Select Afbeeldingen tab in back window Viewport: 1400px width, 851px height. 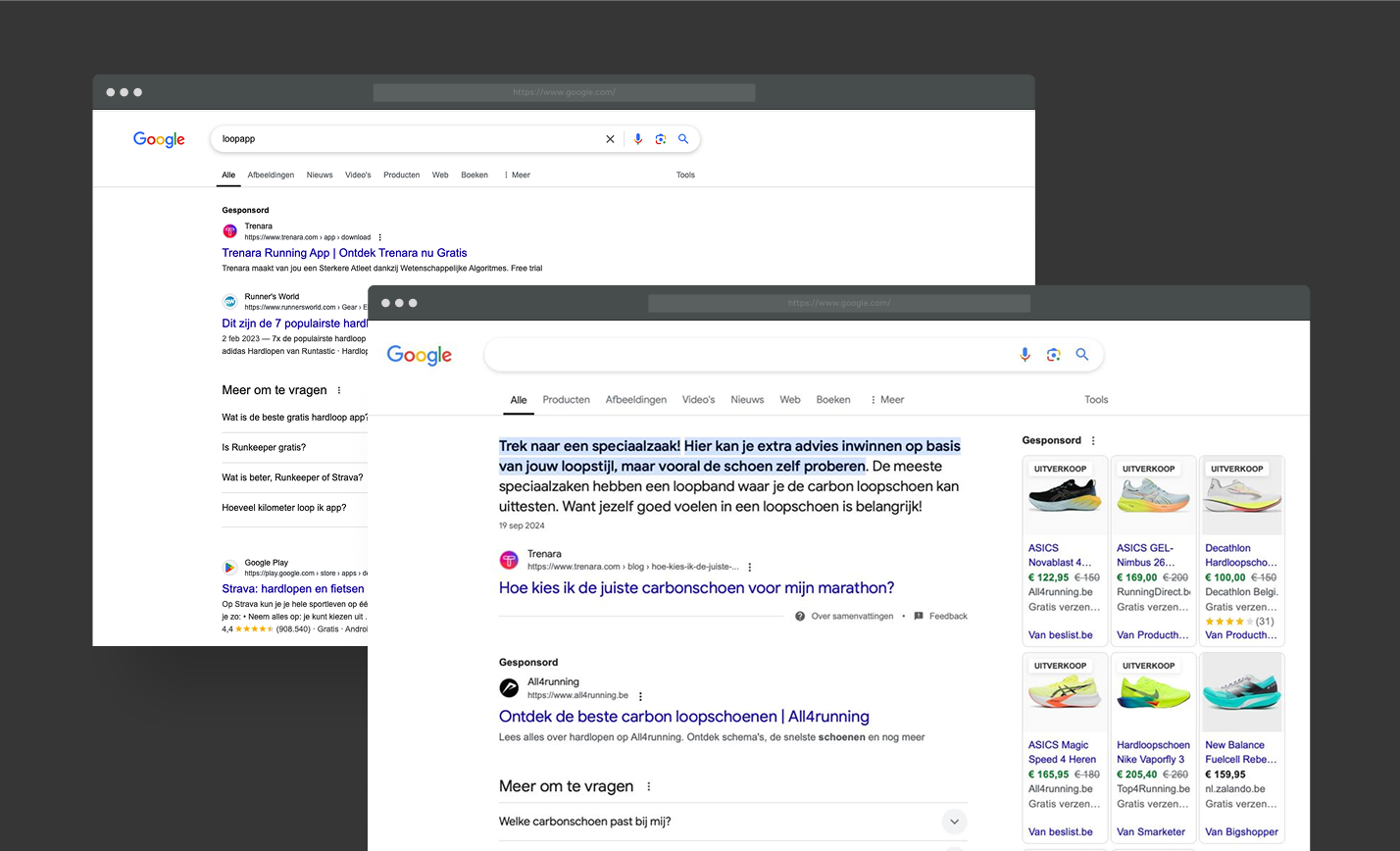point(271,175)
